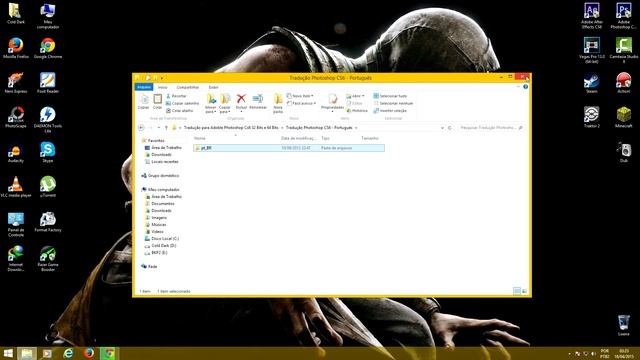The image size is (640, 360).
Task: Click the Renomear ribbon icon
Action: [x=258, y=101]
